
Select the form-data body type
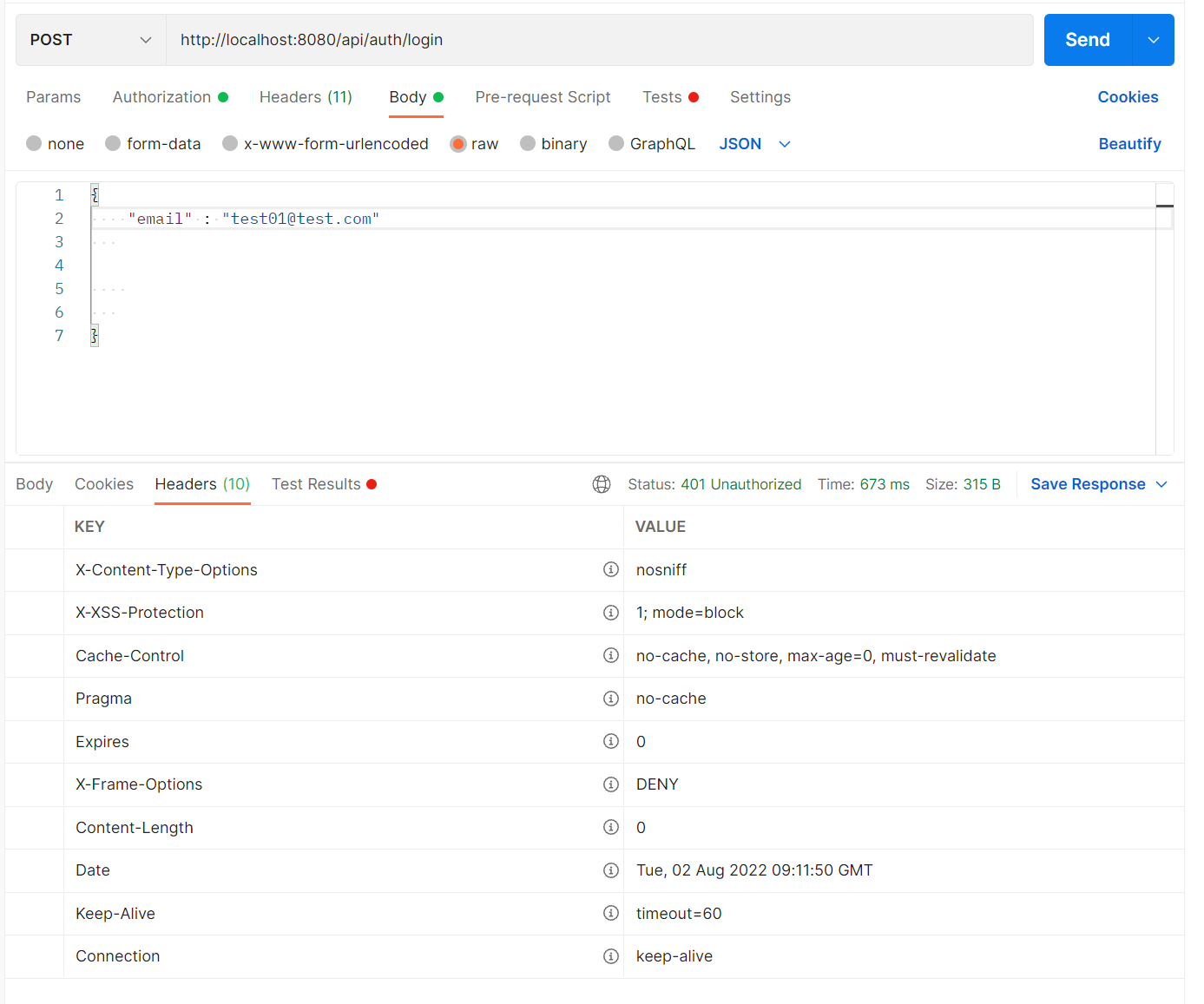(x=113, y=143)
